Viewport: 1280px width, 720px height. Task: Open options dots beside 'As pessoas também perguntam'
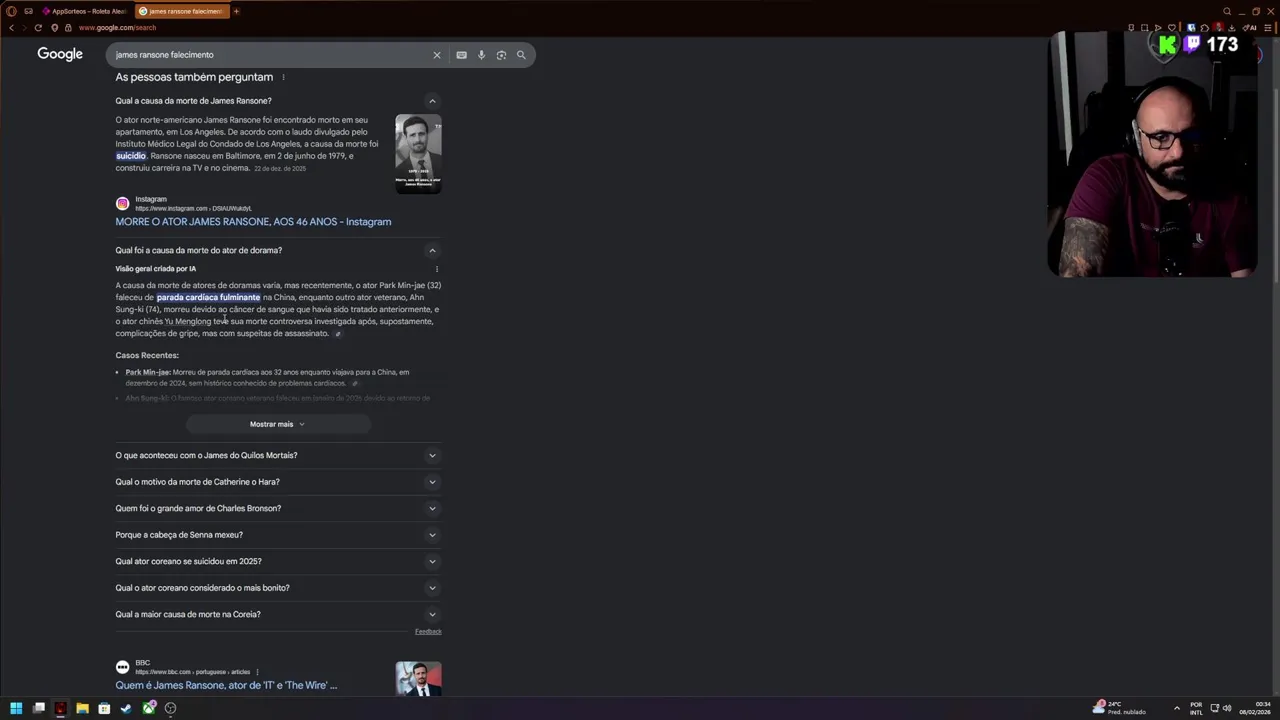[283, 77]
